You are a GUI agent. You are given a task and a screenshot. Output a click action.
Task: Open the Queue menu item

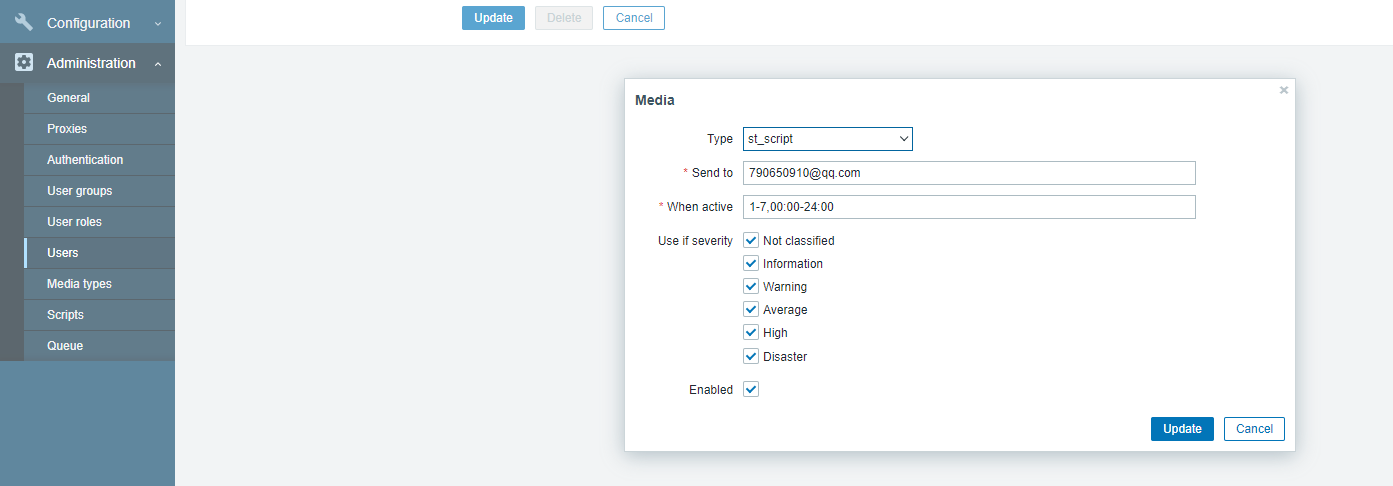click(65, 346)
